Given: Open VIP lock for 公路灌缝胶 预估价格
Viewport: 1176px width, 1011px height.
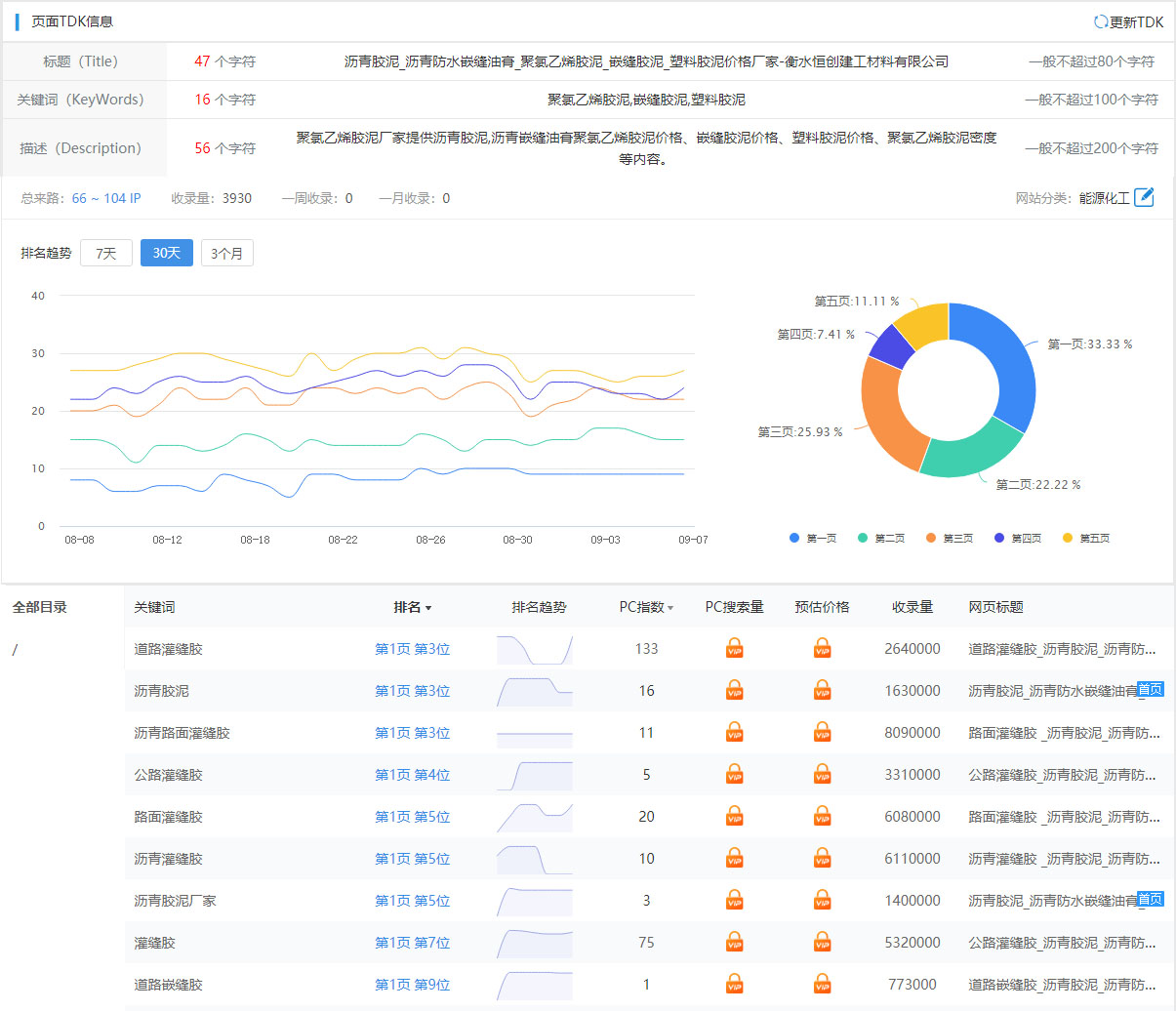Looking at the screenshot, I should point(822,774).
